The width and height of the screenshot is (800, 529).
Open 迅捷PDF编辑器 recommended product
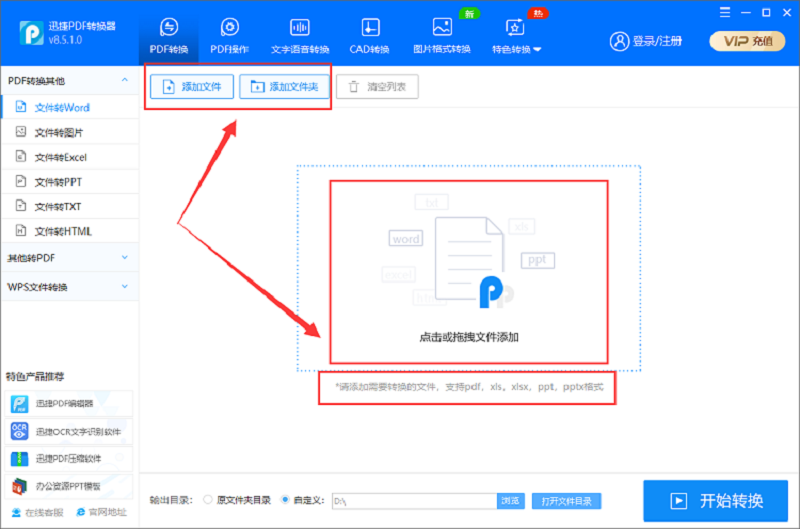point(69,404)
